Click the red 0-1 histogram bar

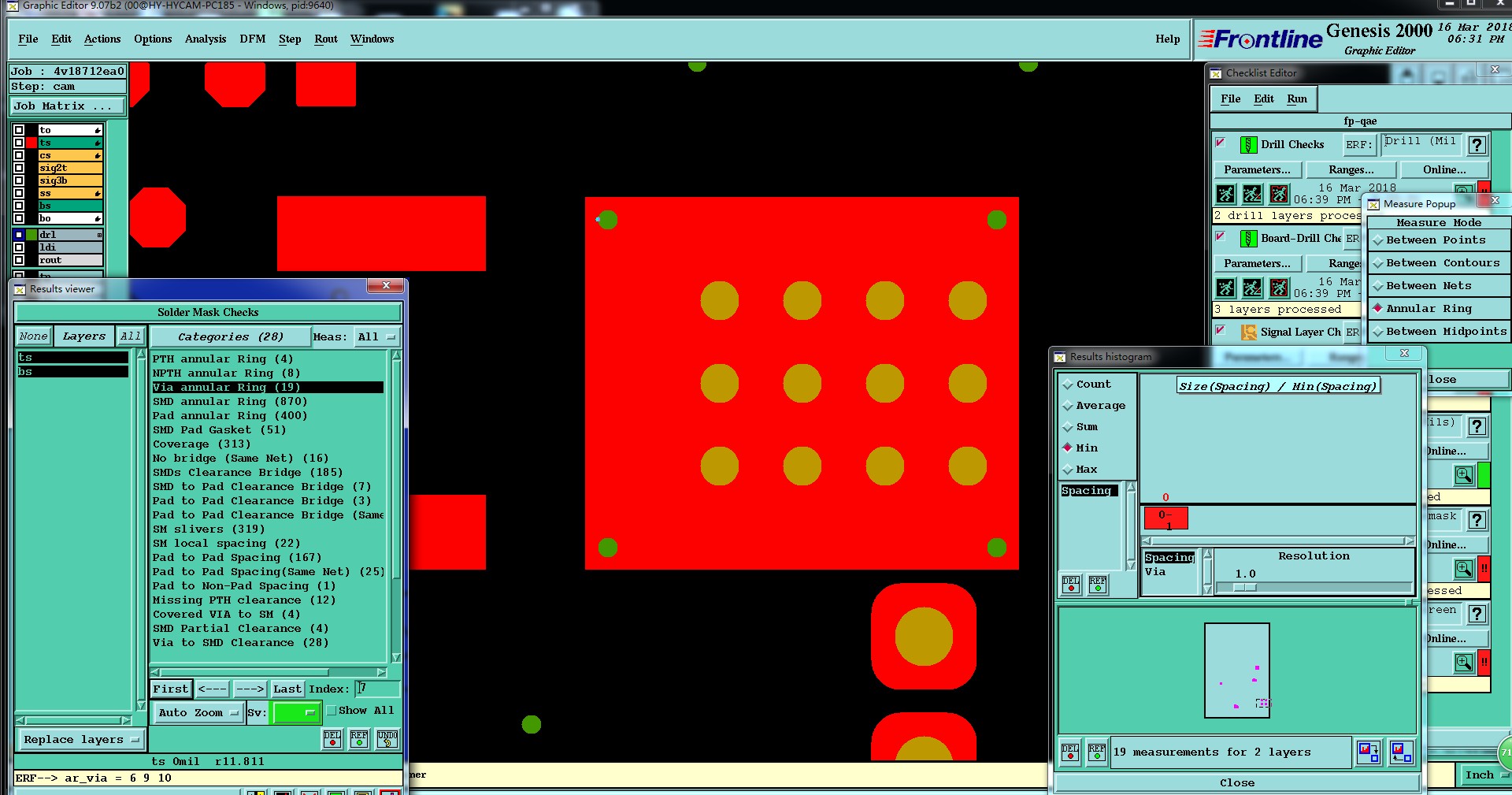1165,518
